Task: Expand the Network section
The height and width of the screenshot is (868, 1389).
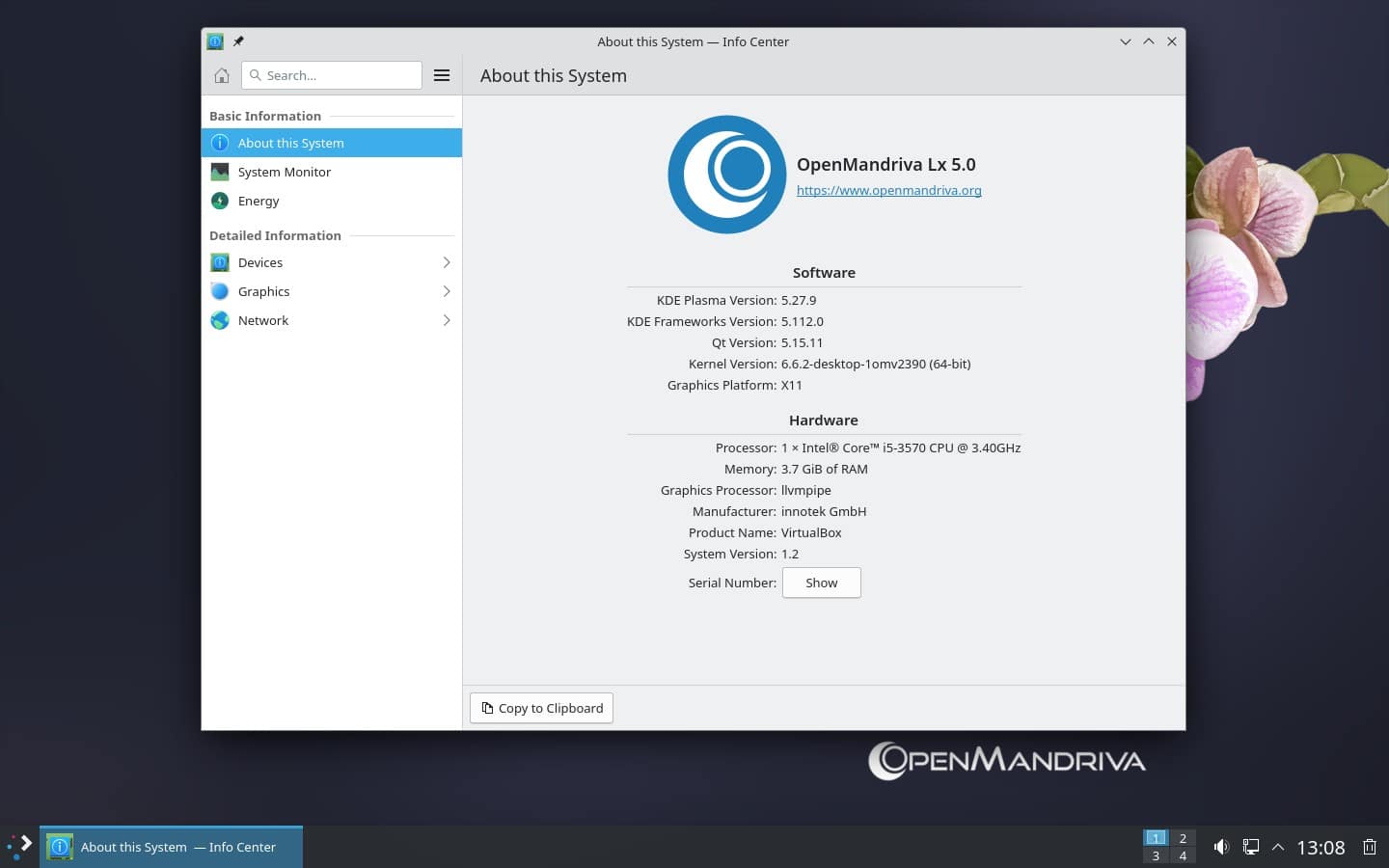Action: (x=446, y=320)
